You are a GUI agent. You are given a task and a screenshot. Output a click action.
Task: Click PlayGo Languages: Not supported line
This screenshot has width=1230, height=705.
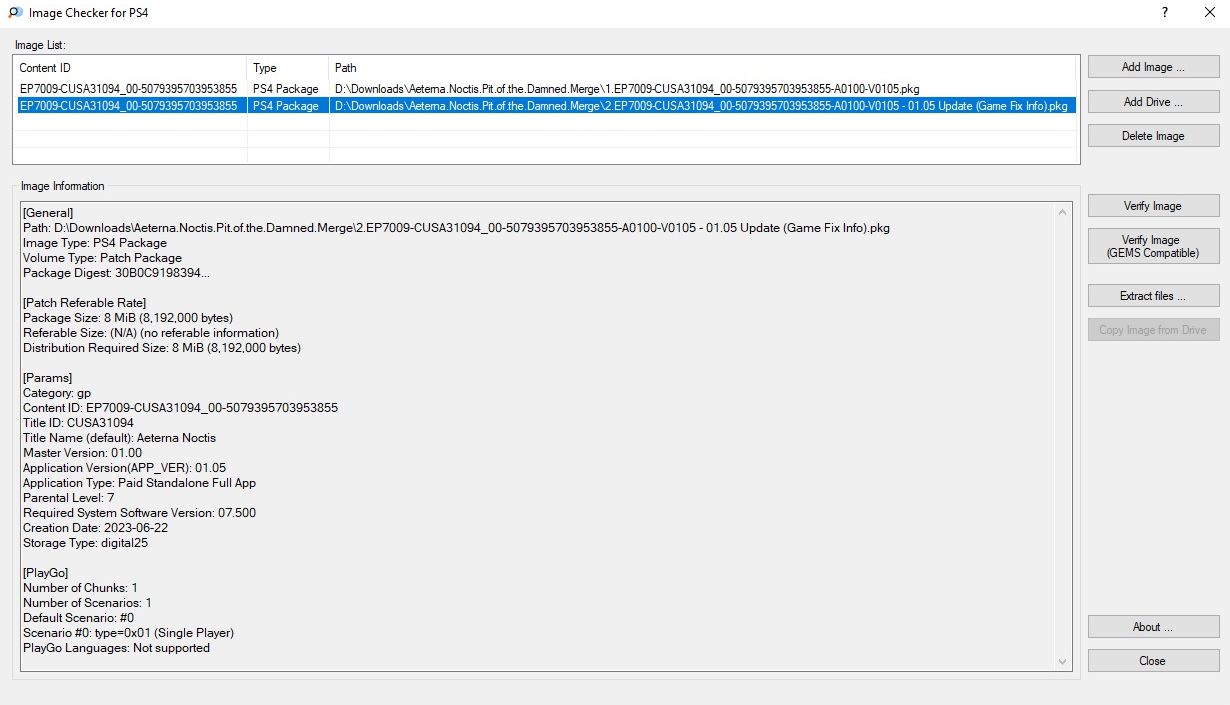(117, 648)
